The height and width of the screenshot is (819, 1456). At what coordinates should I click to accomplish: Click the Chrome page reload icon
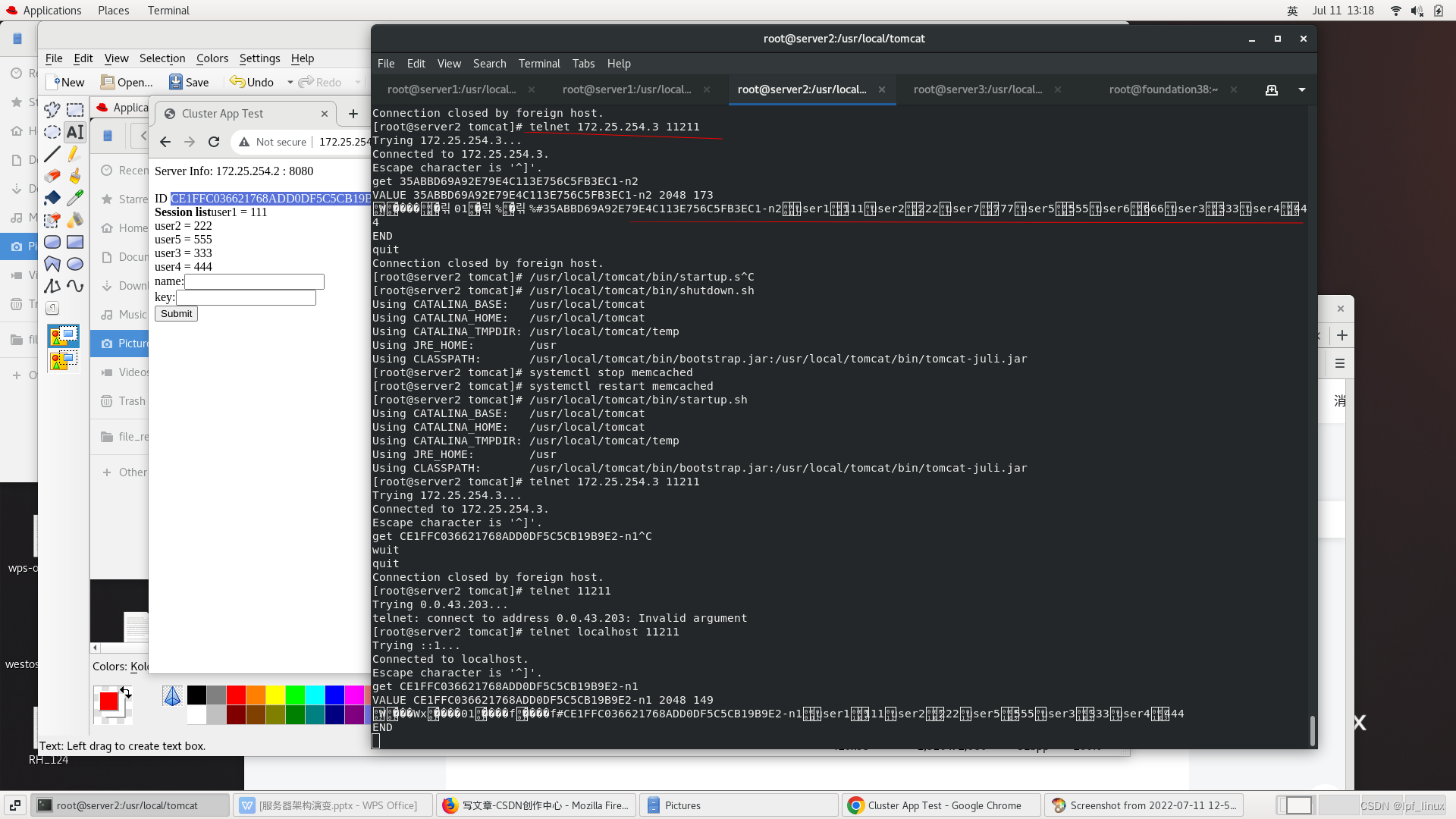[214, 142]
